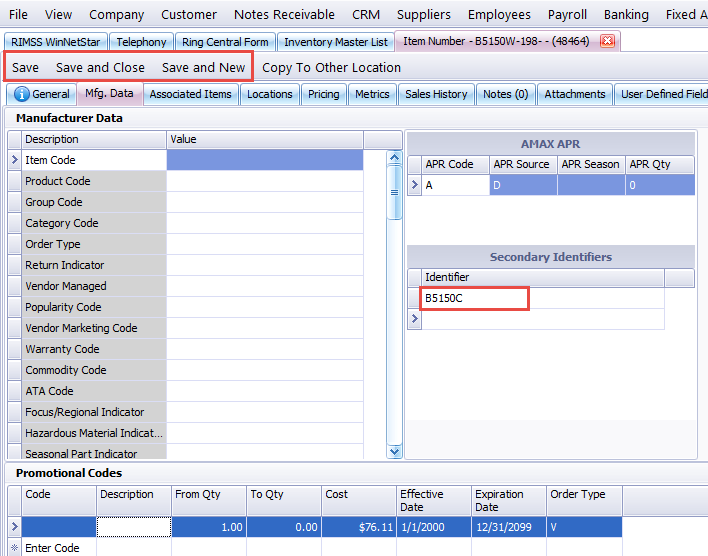This screenshot has height=556, width=708.
Task: Select the Item Code row indicator arrow
Action: tap(14, 160)
